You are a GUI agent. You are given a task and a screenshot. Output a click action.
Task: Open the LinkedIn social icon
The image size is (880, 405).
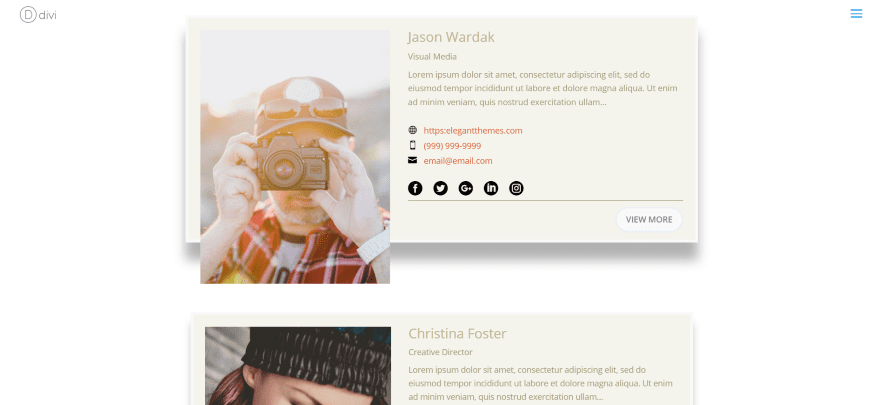pos(491,188)
